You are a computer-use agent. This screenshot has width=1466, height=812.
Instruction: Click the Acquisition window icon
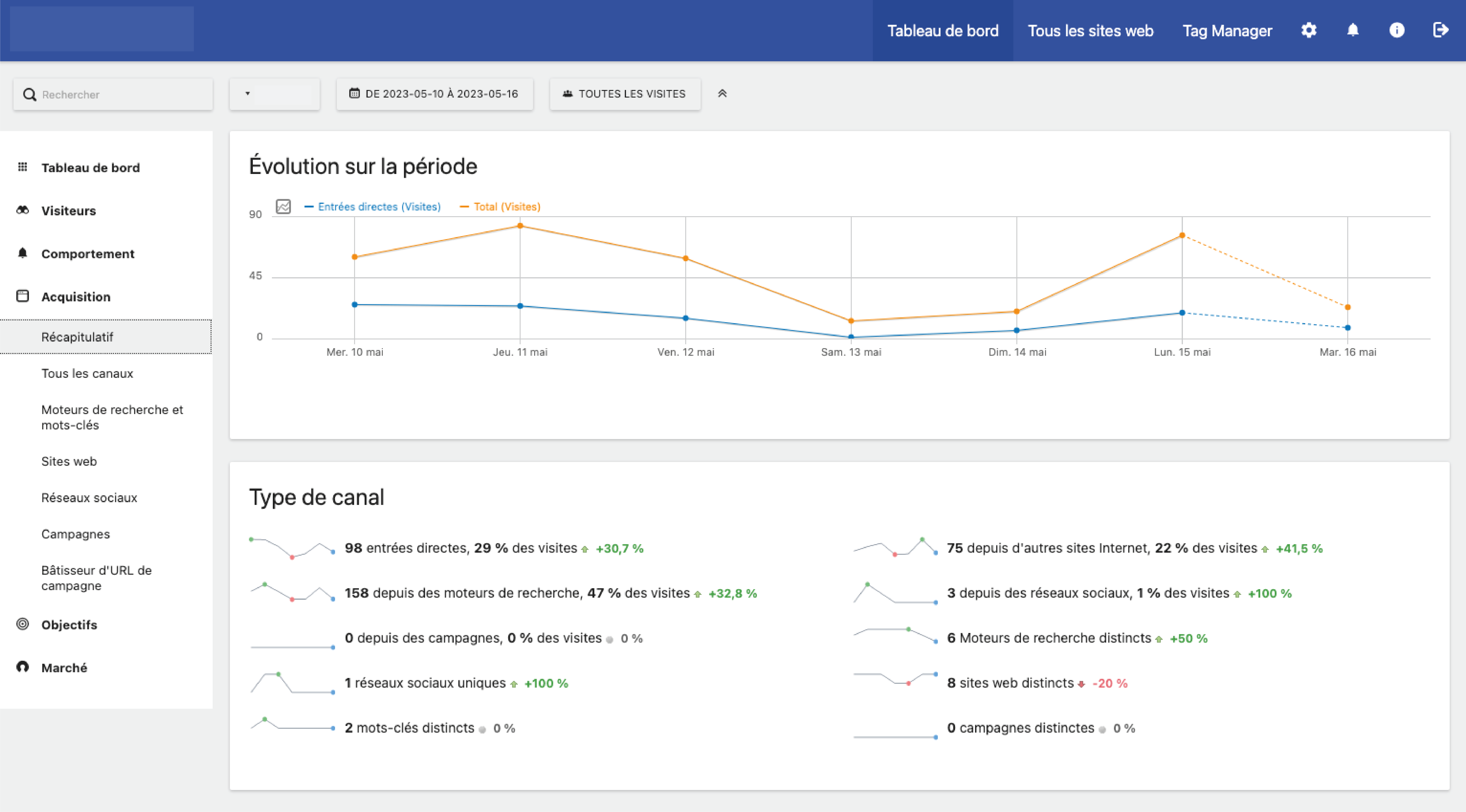pos(23,296)
